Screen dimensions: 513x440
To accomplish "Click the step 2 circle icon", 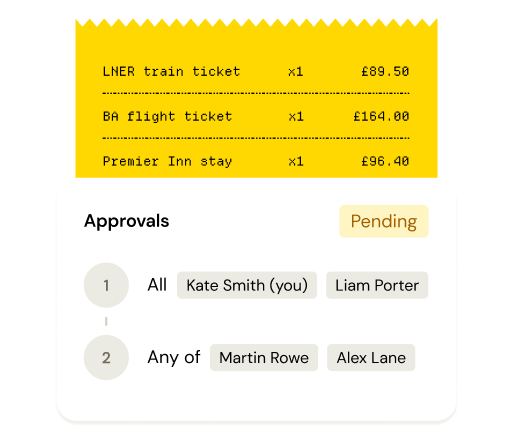I will (x=106, y=358).
